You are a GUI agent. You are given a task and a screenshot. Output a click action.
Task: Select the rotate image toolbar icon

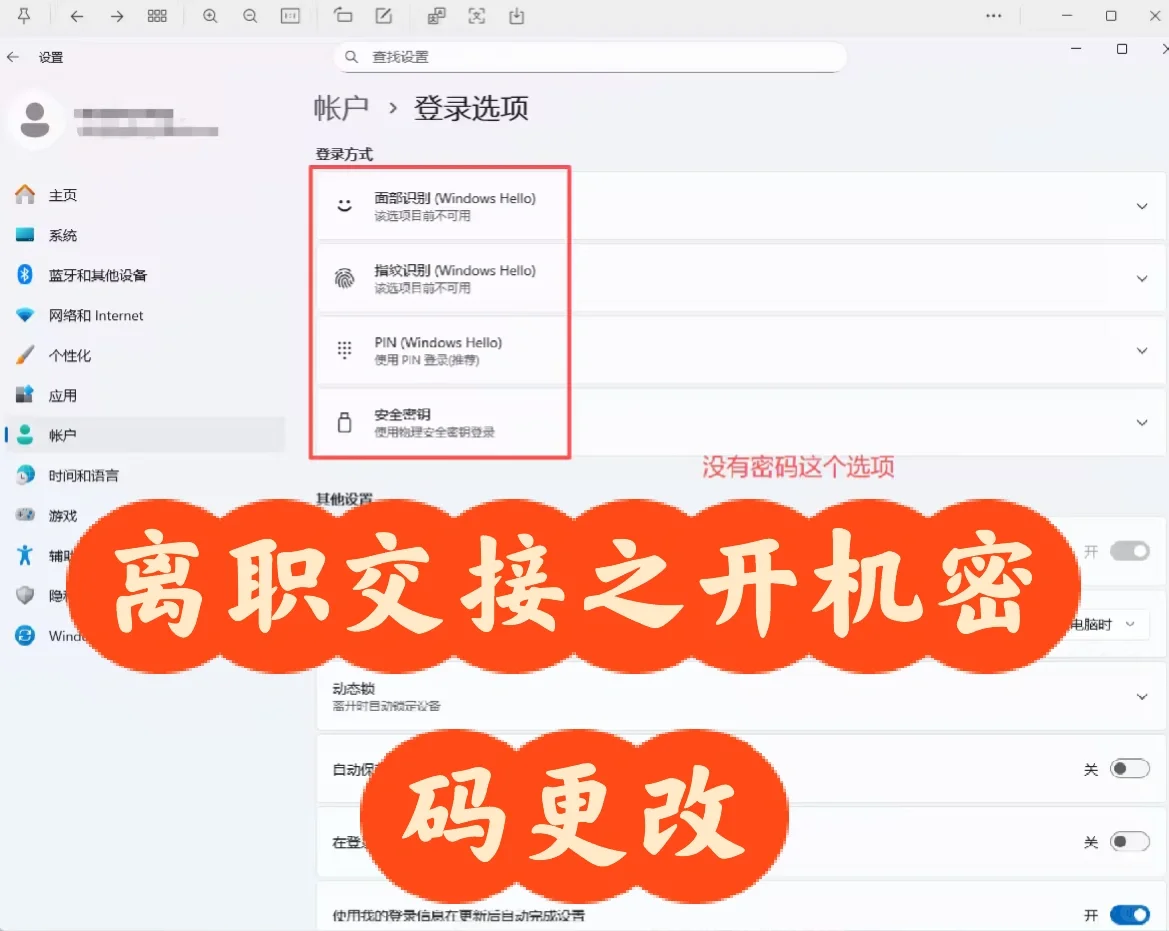click(341, 16)
